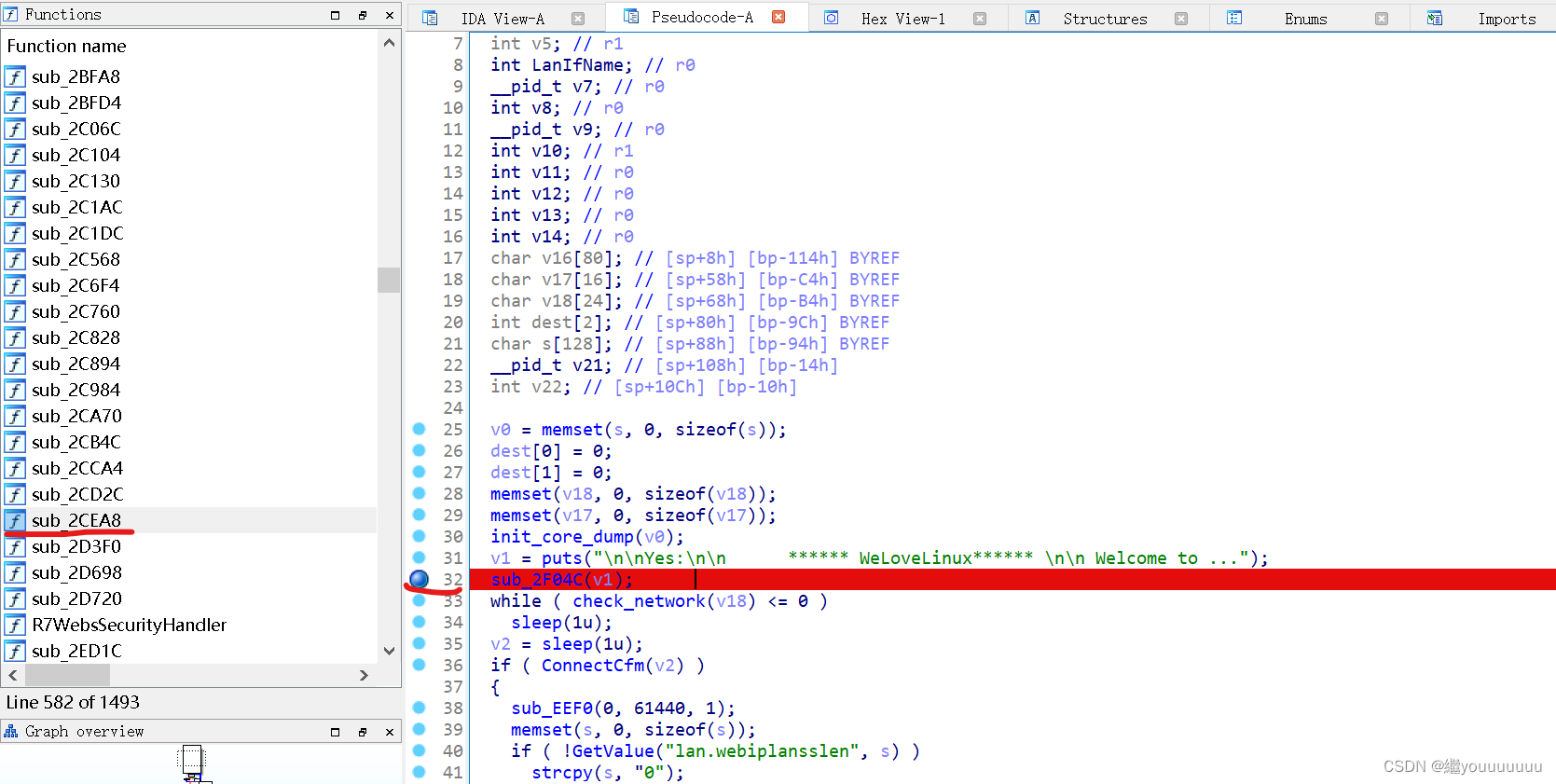Click the functions list up arrow
1556x784 pixels.
click(389, 43)
